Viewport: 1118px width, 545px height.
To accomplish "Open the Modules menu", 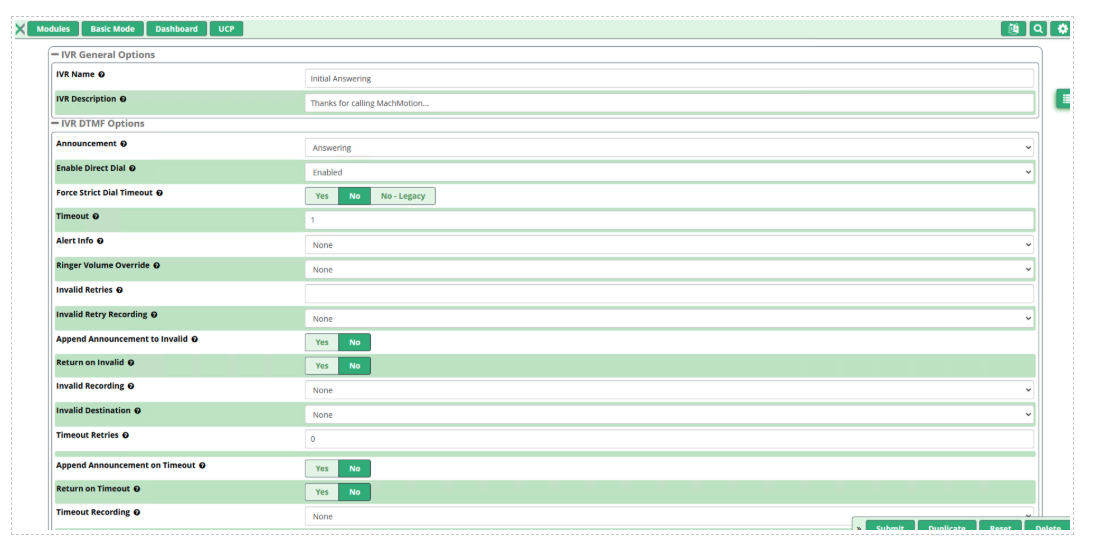I will click(53, 29).
